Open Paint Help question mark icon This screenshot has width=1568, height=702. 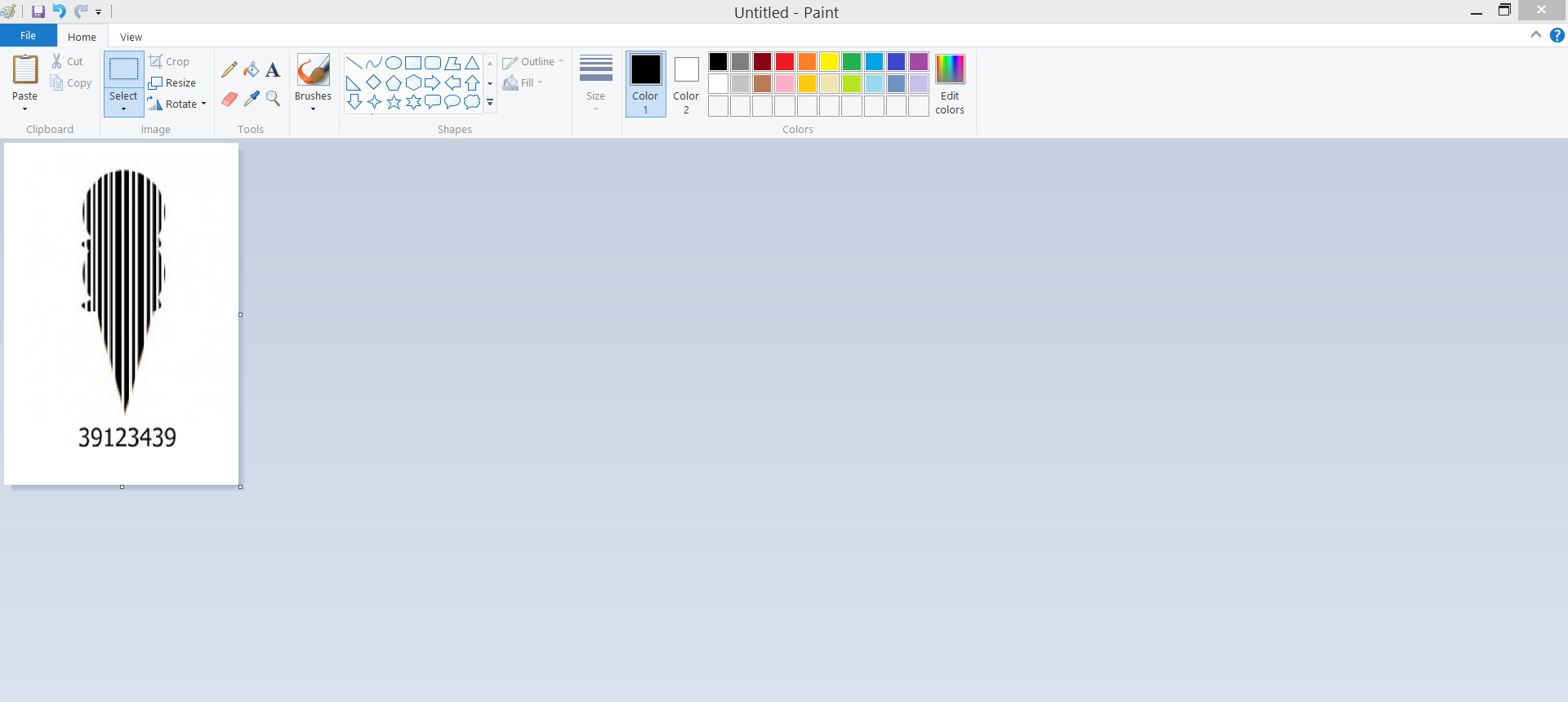[1557, 35]
